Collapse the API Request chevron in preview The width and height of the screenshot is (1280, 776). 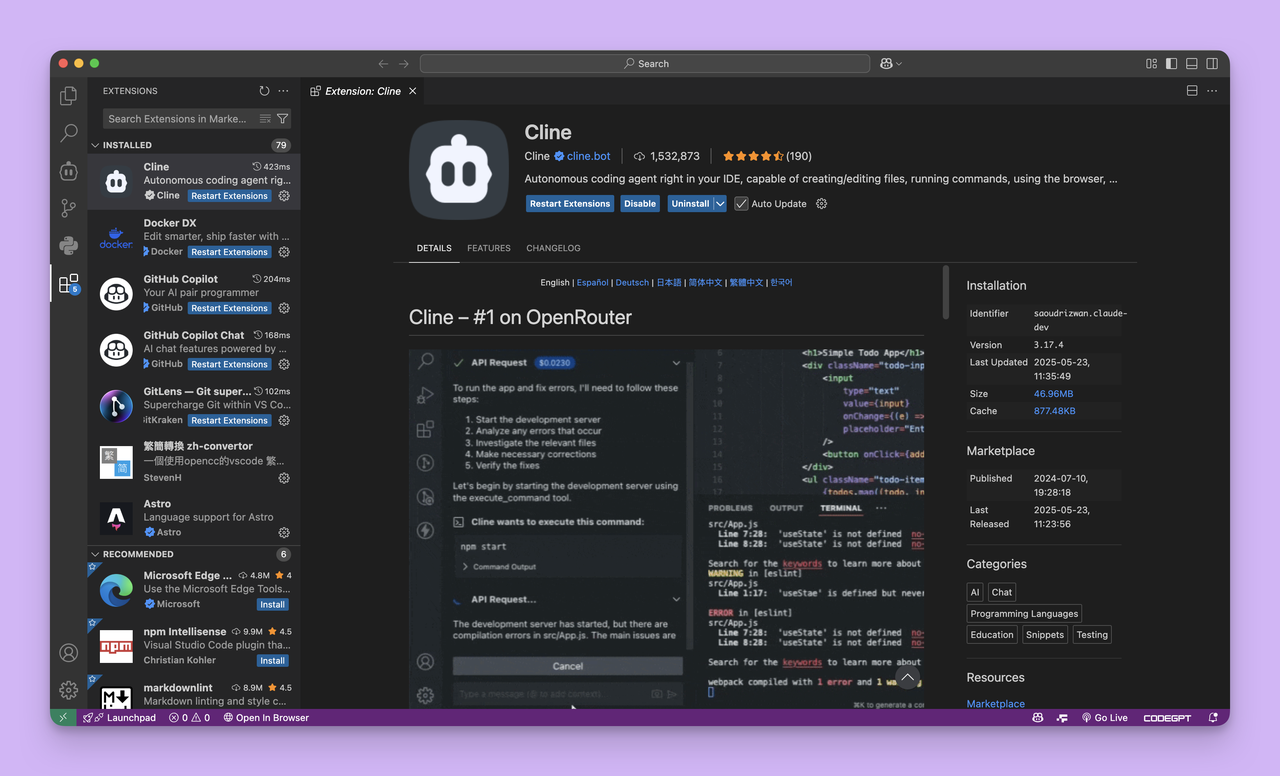[676, 363]
